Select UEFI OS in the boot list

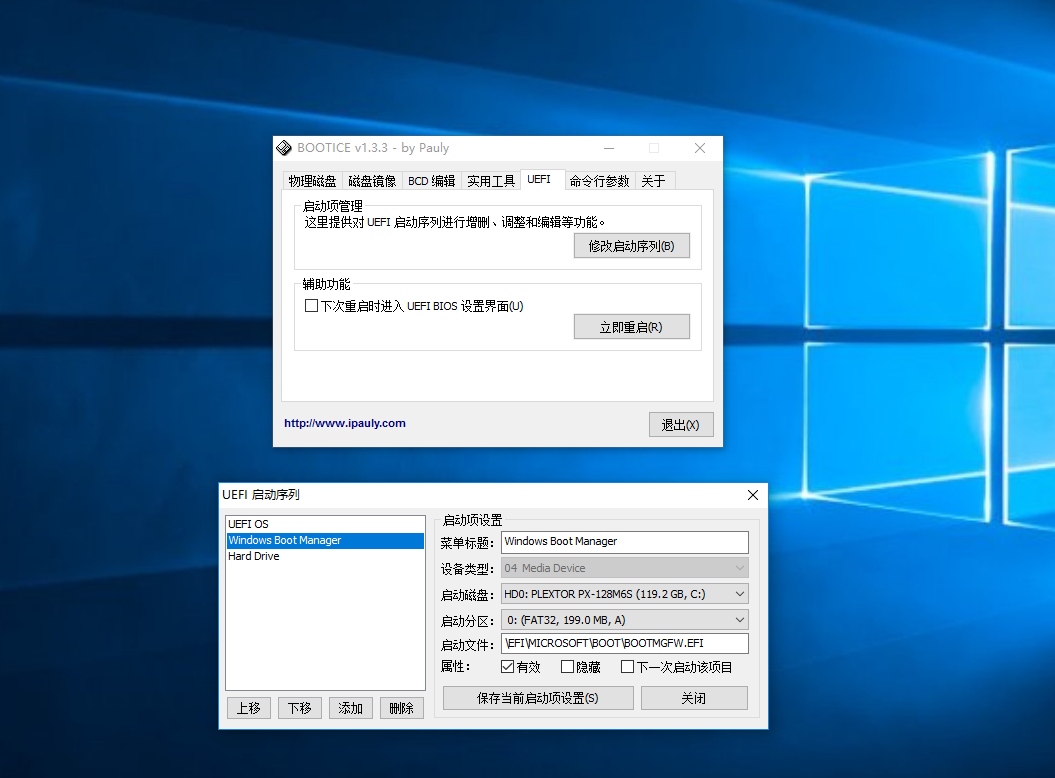[x=326, y=524]
